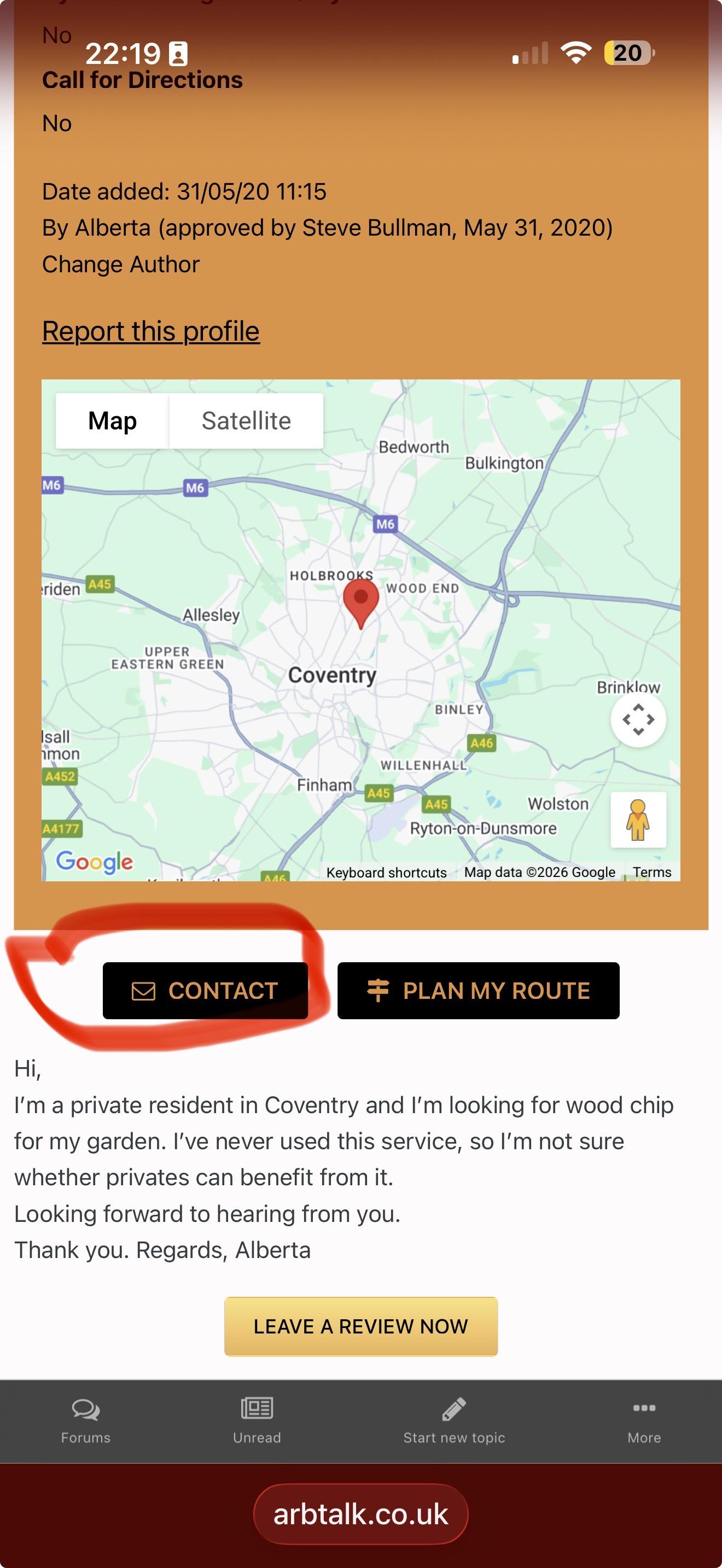Image resolution: width=722 pixels, height=1568 pixels.
Task: Open the map Terms link
Action: point(652,872)
